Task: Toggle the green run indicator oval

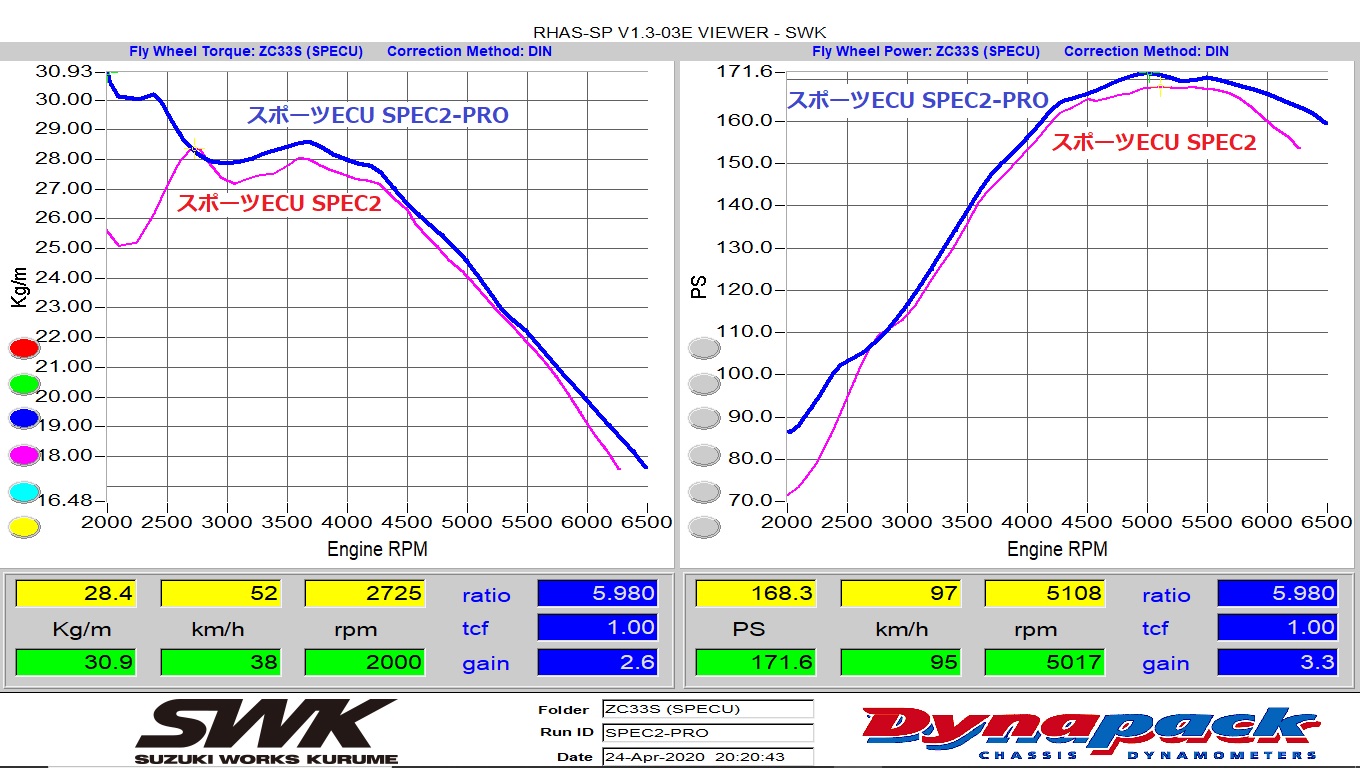Action: click(x=24, y=384)
